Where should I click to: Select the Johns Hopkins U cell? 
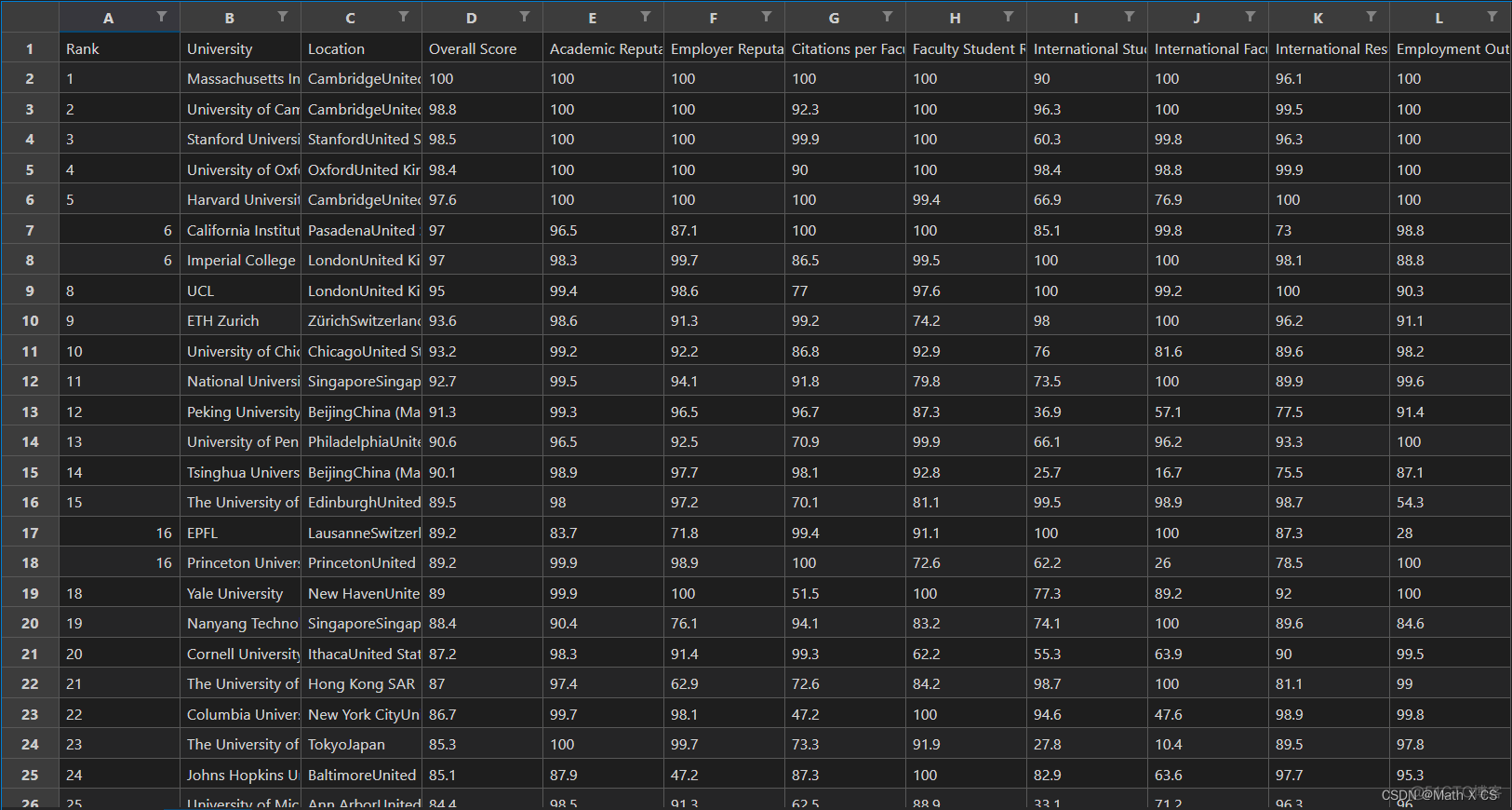click(x=241, y=775)
